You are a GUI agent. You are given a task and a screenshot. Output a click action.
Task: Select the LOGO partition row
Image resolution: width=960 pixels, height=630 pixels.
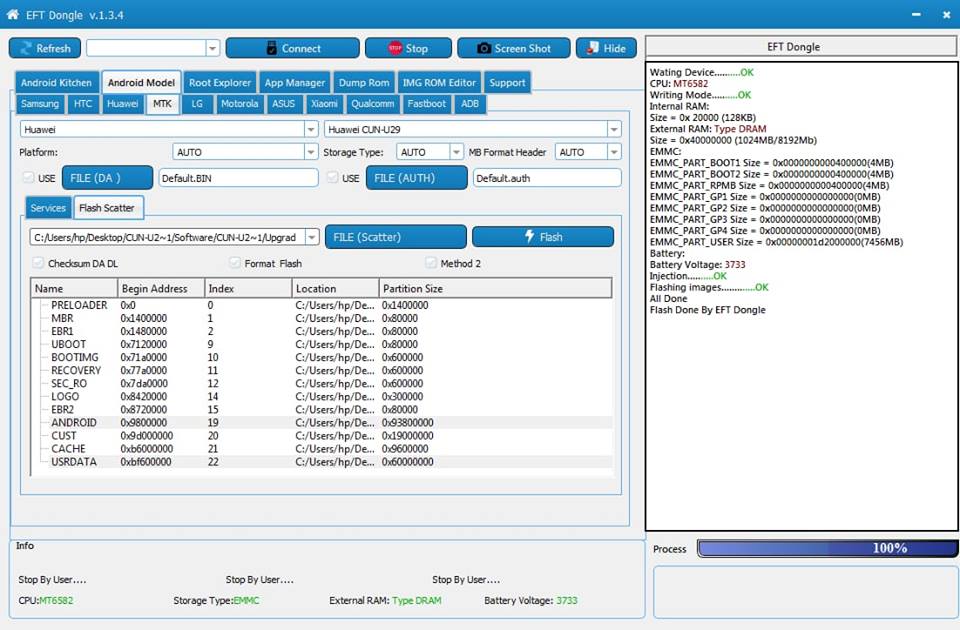click(x=322, y=396)
